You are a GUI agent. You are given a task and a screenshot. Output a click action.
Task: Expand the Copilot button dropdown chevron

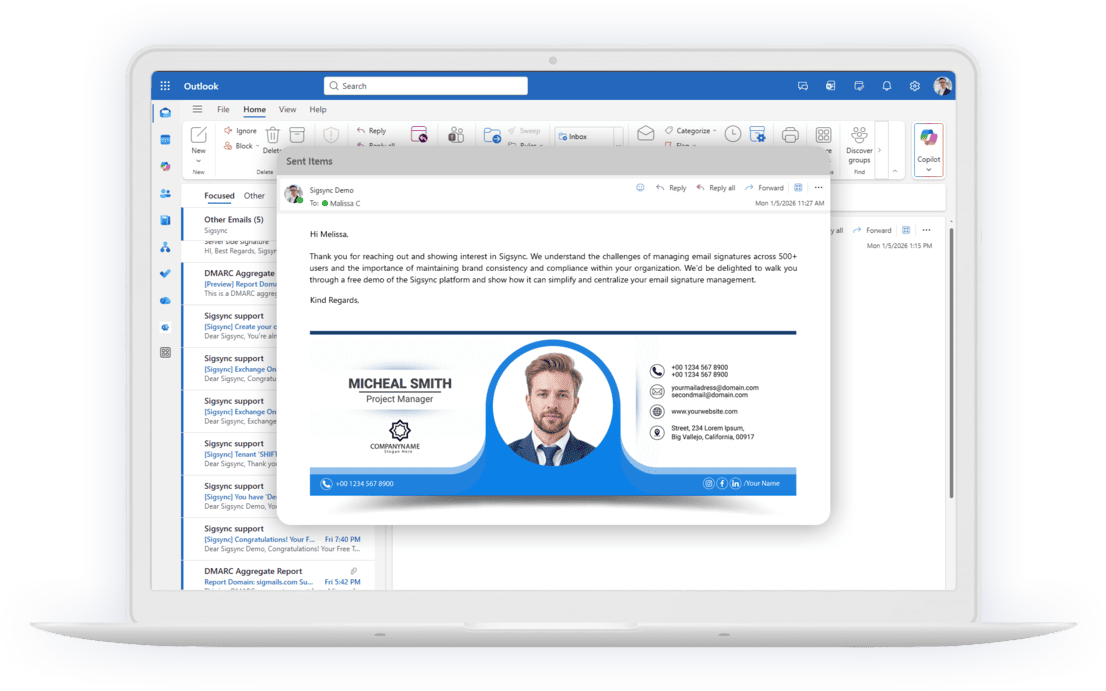pyautogui.click(x=929, y=170)
